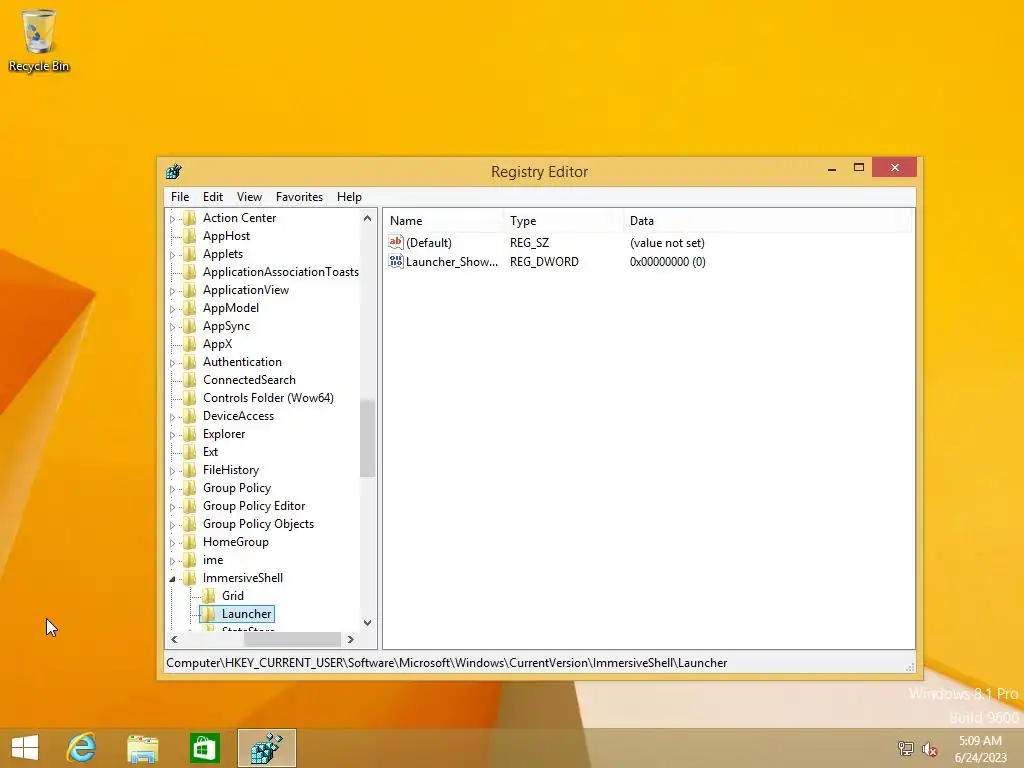This screenshot has height=768, width=1024.
Task: Maximize the Registry Editor window
Action: [859, 167]
